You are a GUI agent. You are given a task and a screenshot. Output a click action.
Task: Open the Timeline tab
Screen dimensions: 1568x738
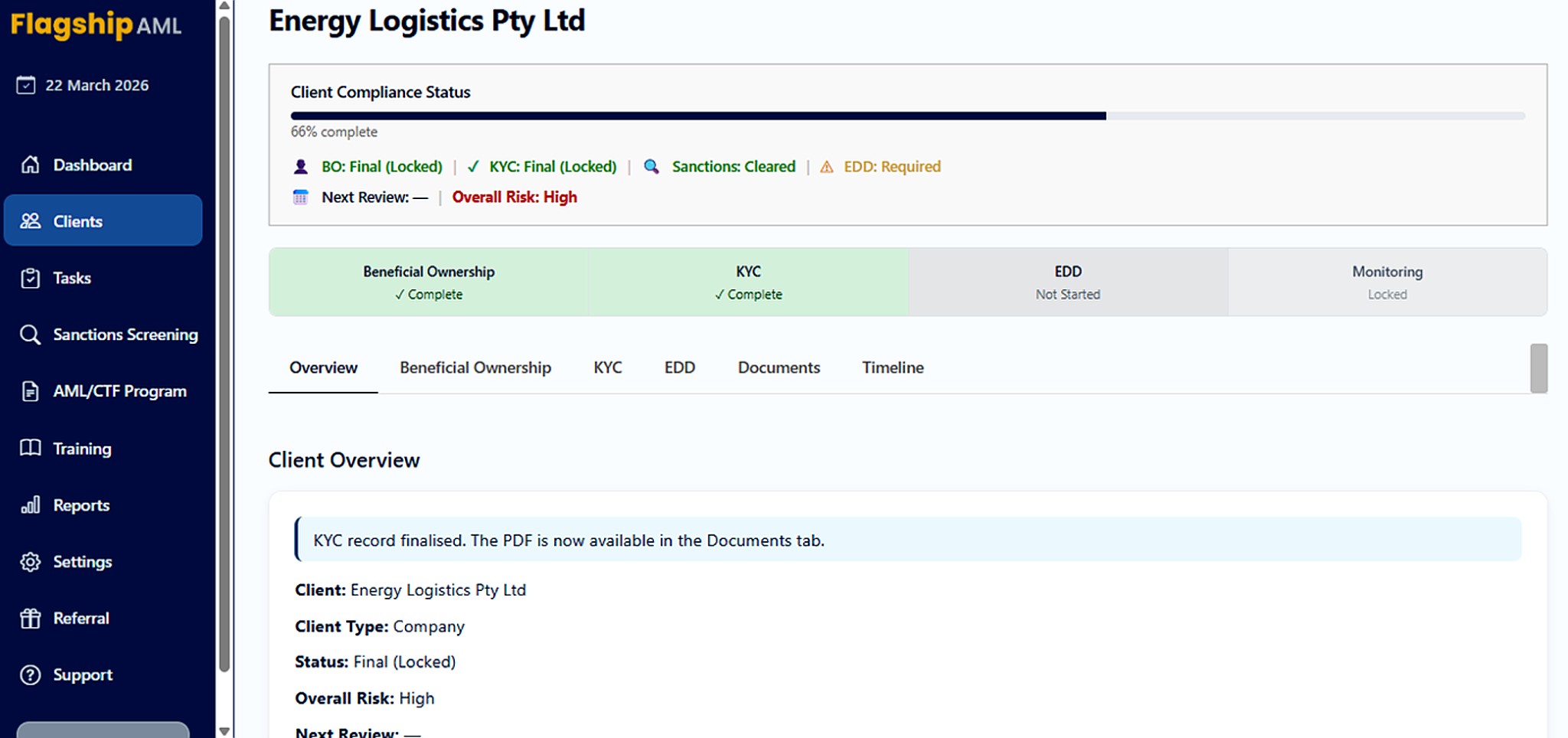[x=892, y=367]
